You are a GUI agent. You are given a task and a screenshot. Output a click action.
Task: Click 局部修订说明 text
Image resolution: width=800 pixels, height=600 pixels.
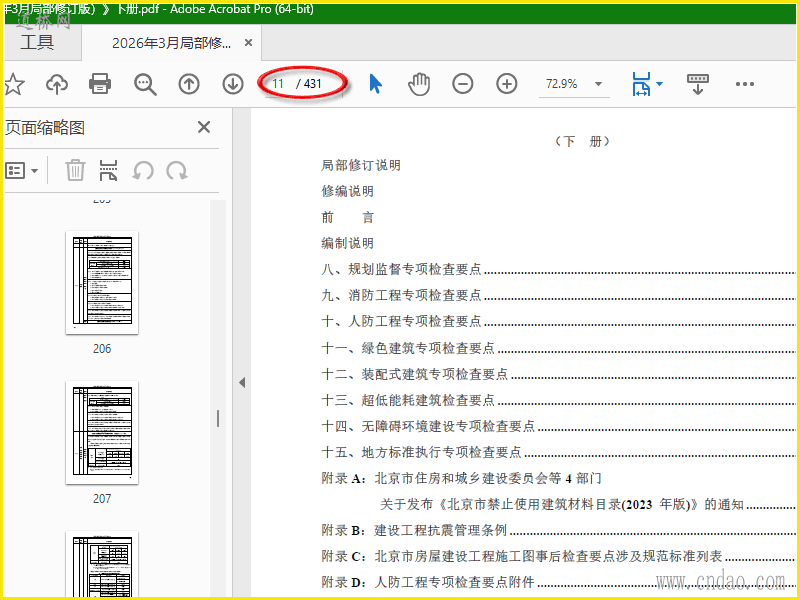tap(361, 165)
